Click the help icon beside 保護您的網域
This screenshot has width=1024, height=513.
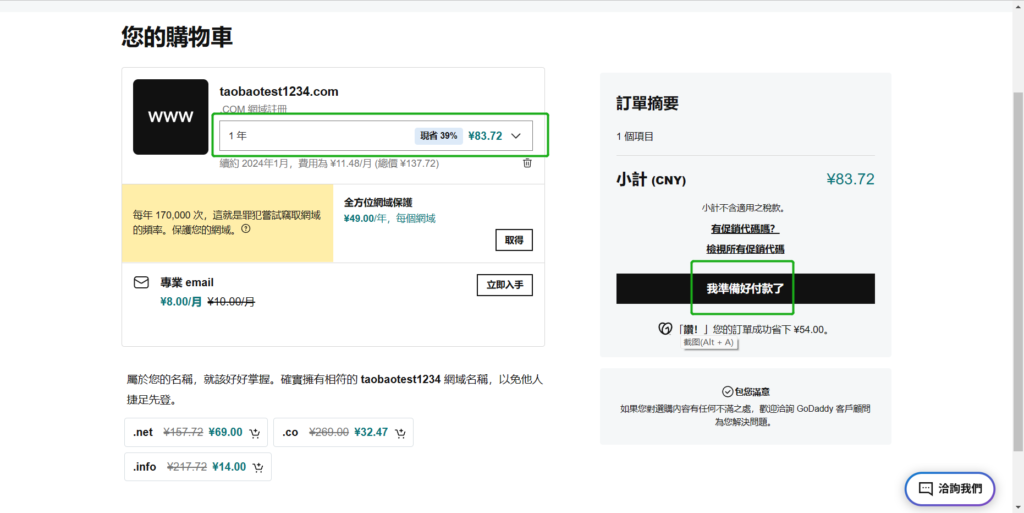(246, 229)
